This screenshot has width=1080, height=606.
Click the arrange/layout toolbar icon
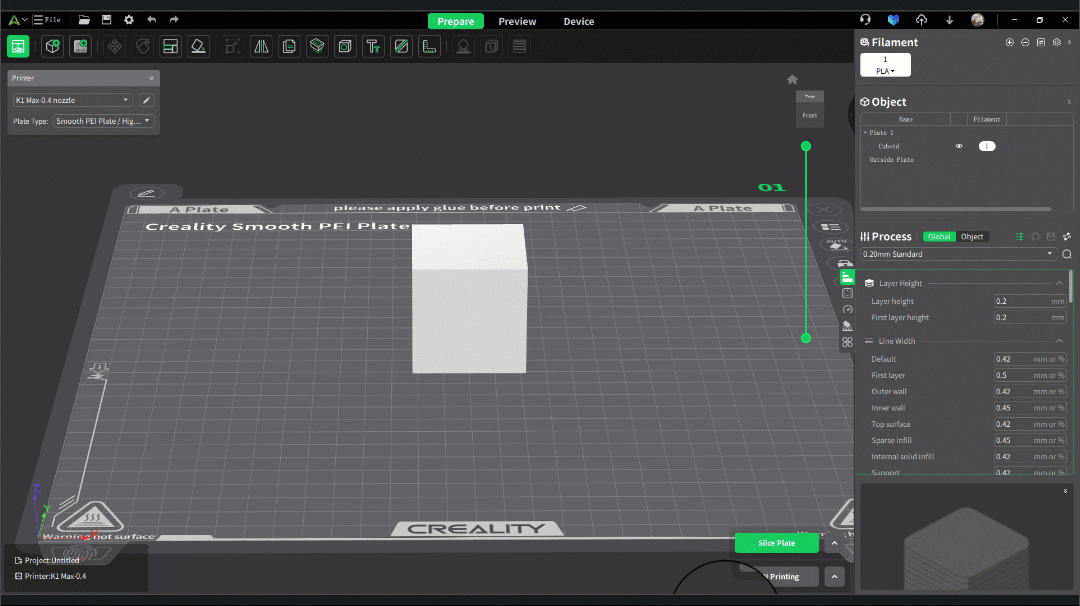pos(170,46)
